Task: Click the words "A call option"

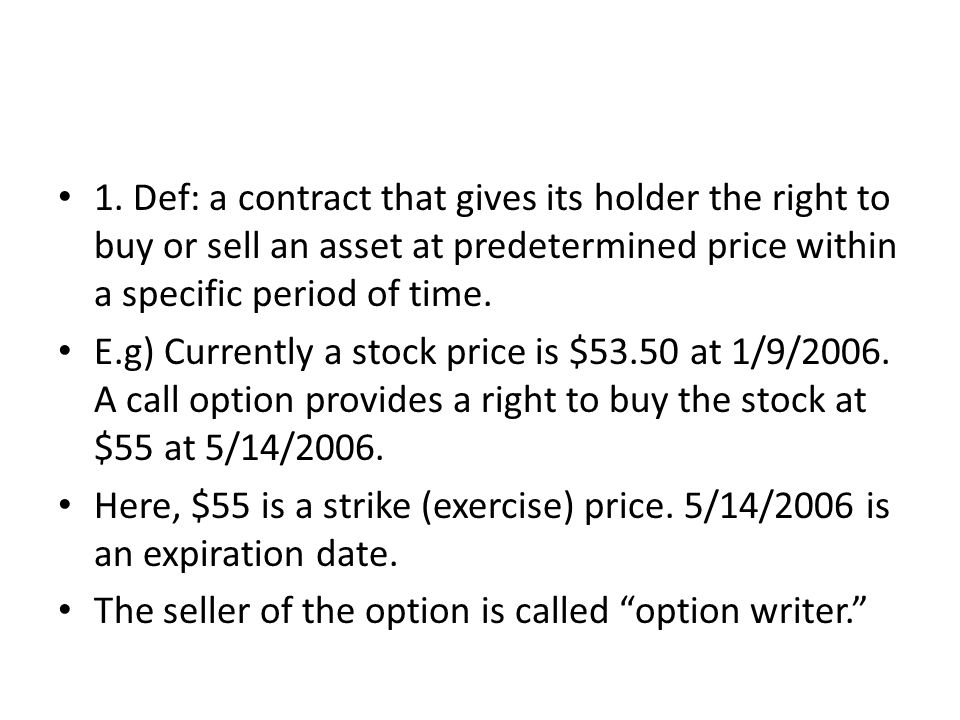Action: click(194, 402)
